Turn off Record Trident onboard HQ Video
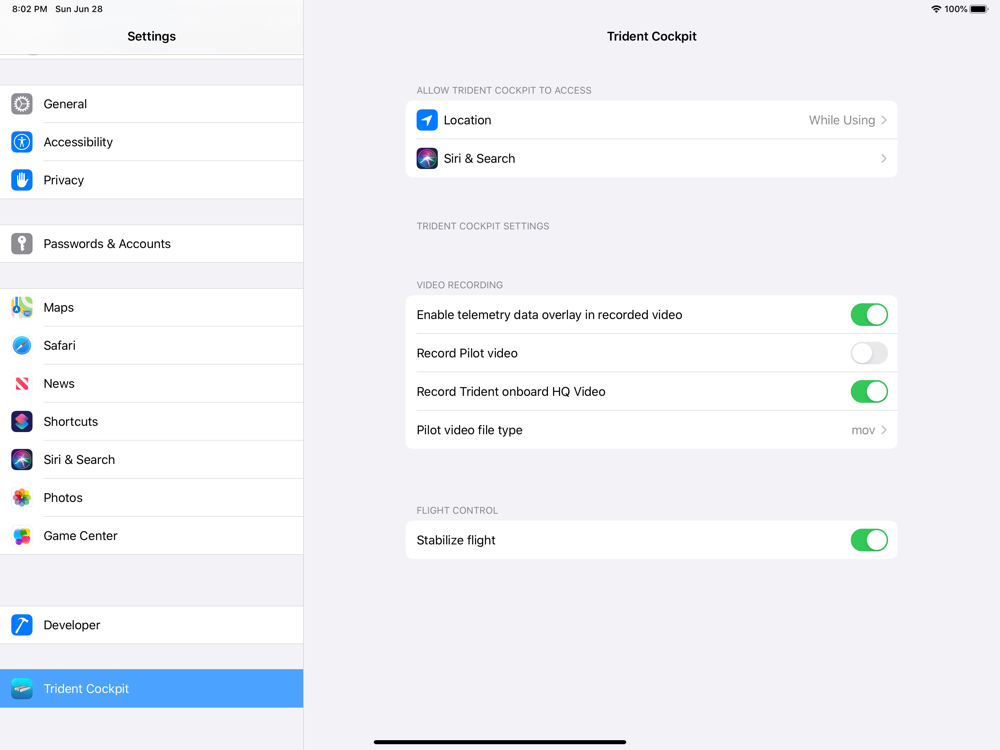Viewport: 1000px width, 750px height. [x=869, y=391]
